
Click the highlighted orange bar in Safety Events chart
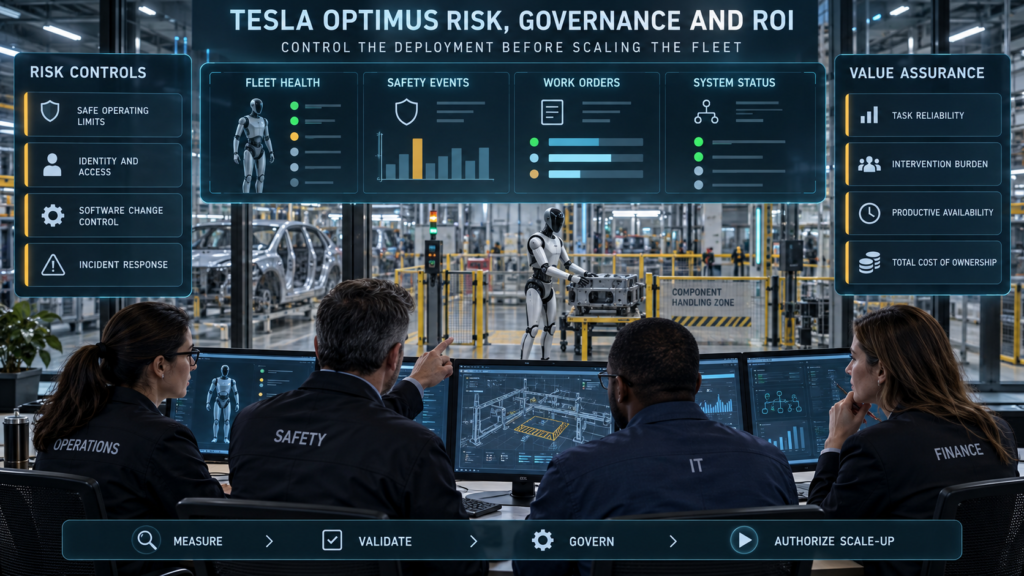(417, 159)
